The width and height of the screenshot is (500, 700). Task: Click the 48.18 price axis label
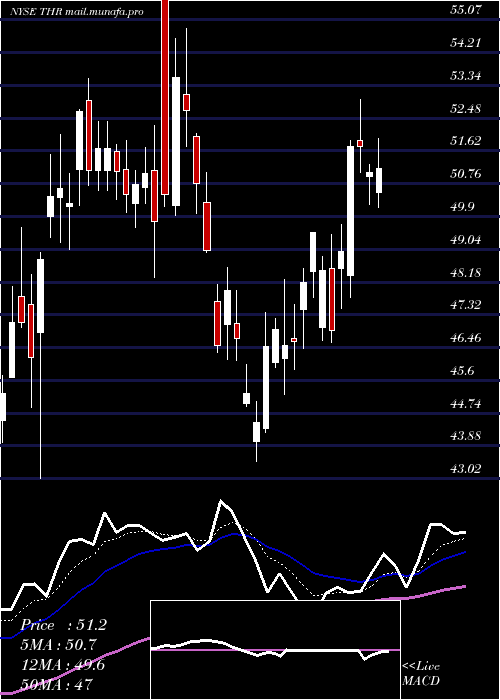466,272
